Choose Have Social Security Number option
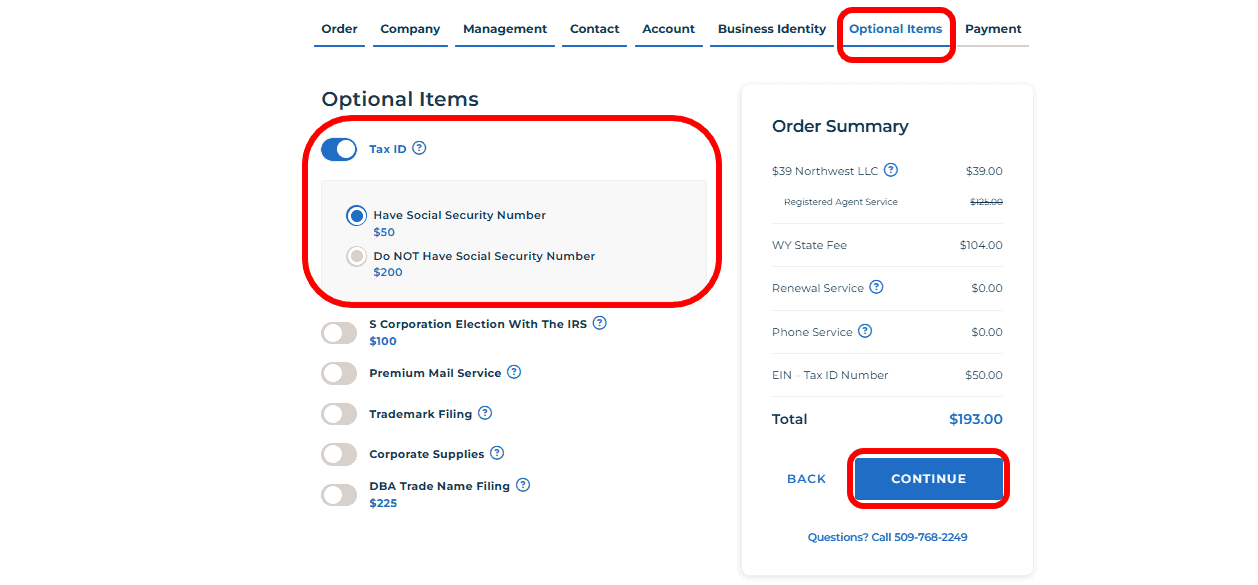 (x=356, y=215)
